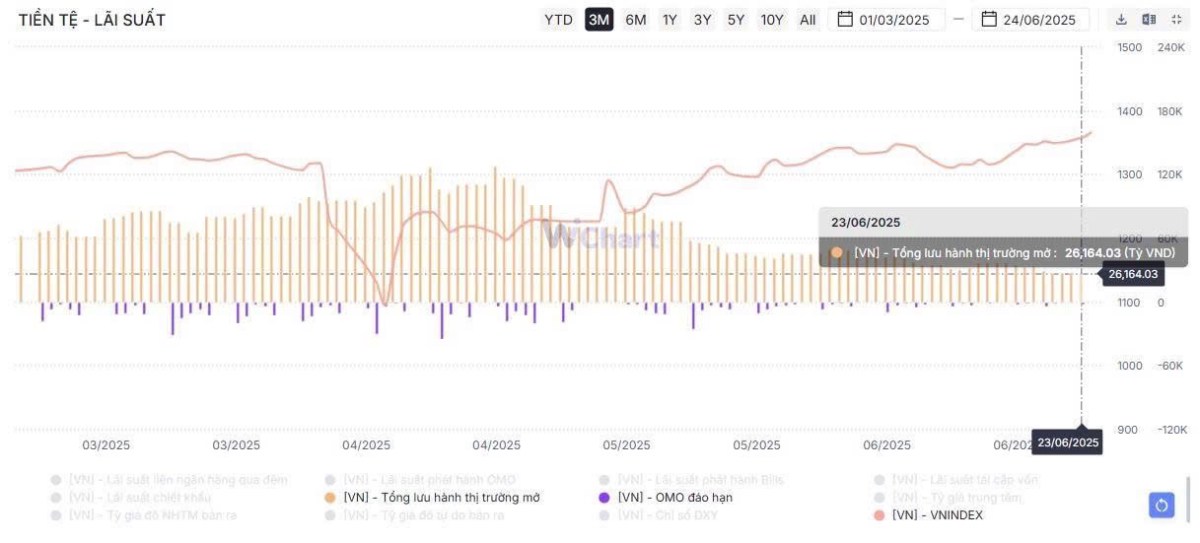Click the collapse/fullscreen chart icon

[x=1176, y=20]
